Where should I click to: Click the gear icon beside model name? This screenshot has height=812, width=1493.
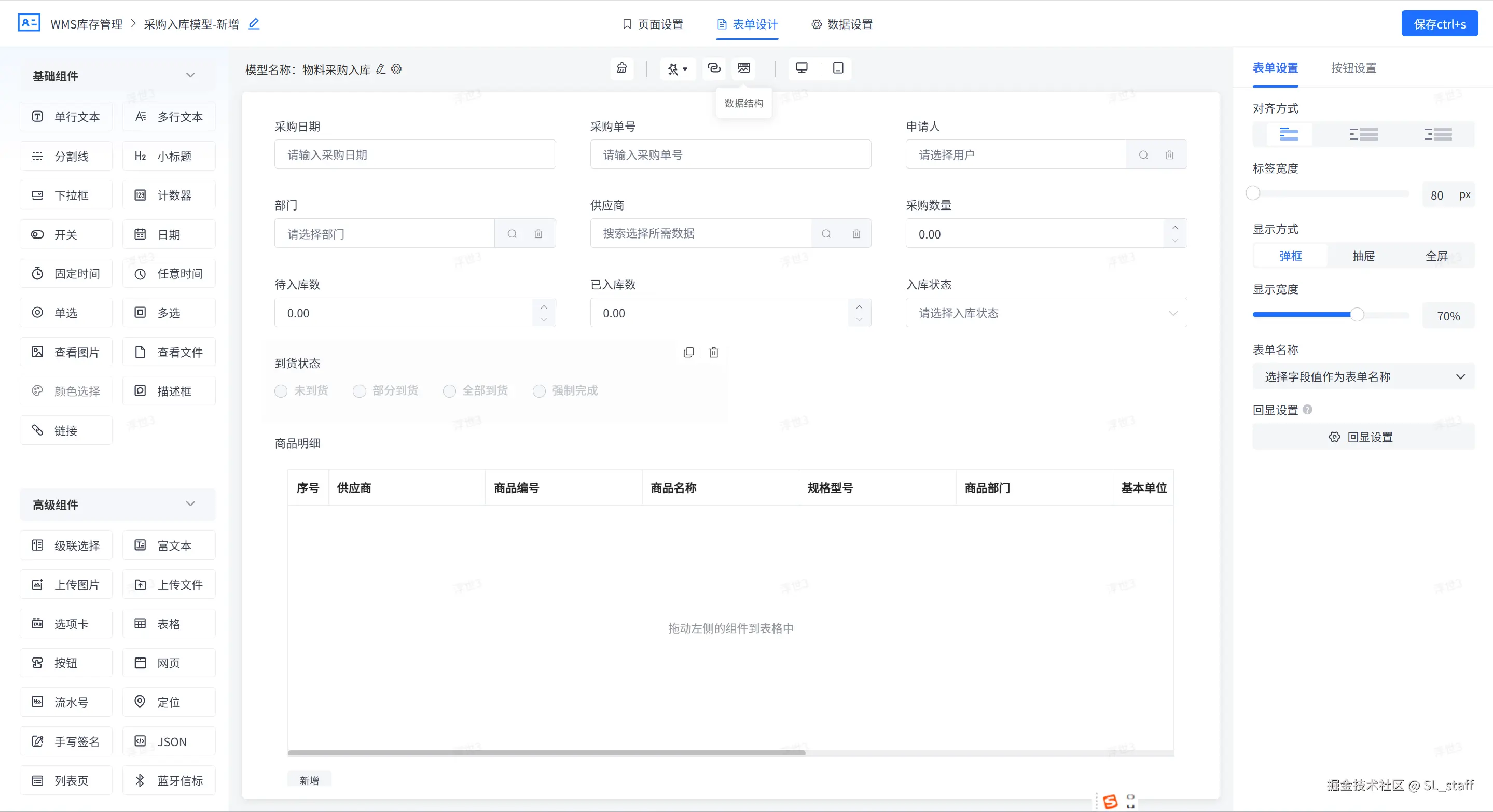click(x=396, y=69)
